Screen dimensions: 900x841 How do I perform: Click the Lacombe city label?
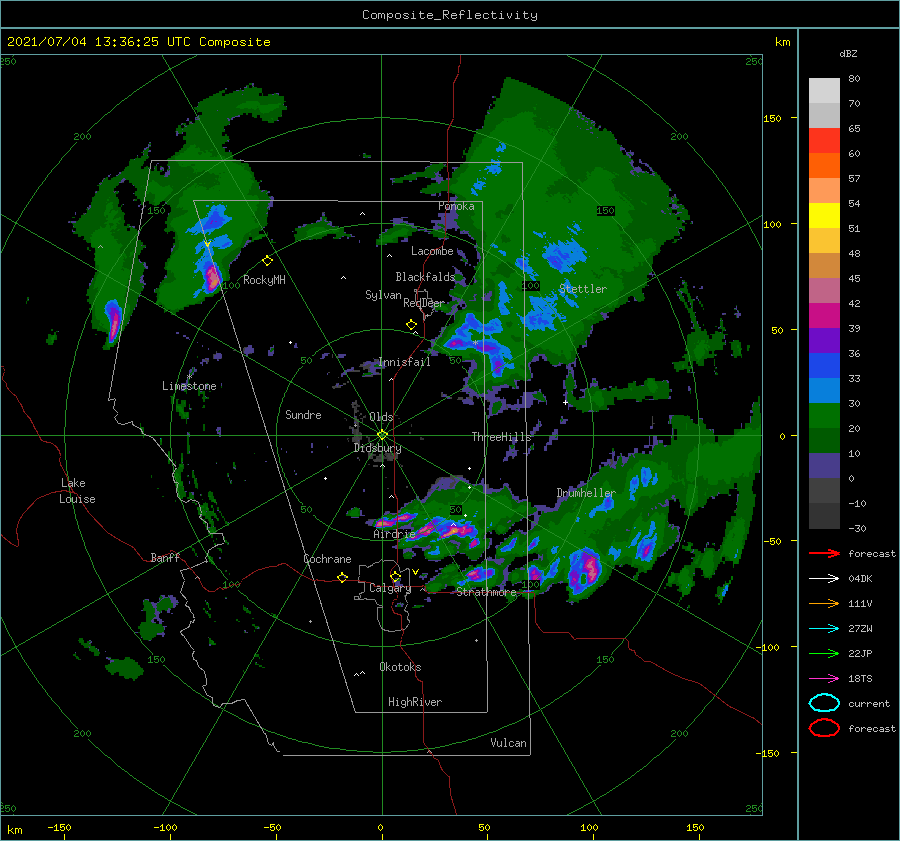[432, 251]
